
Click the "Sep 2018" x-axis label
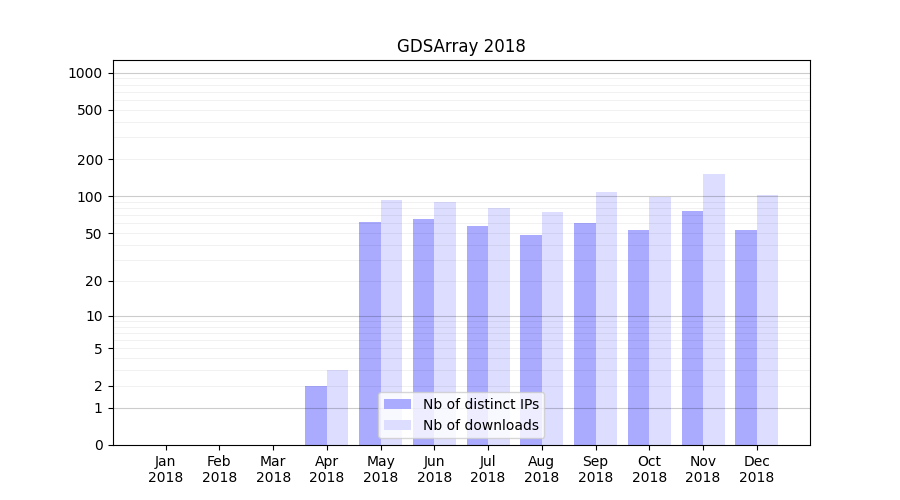pyautogui.click(x=595, y=469)
